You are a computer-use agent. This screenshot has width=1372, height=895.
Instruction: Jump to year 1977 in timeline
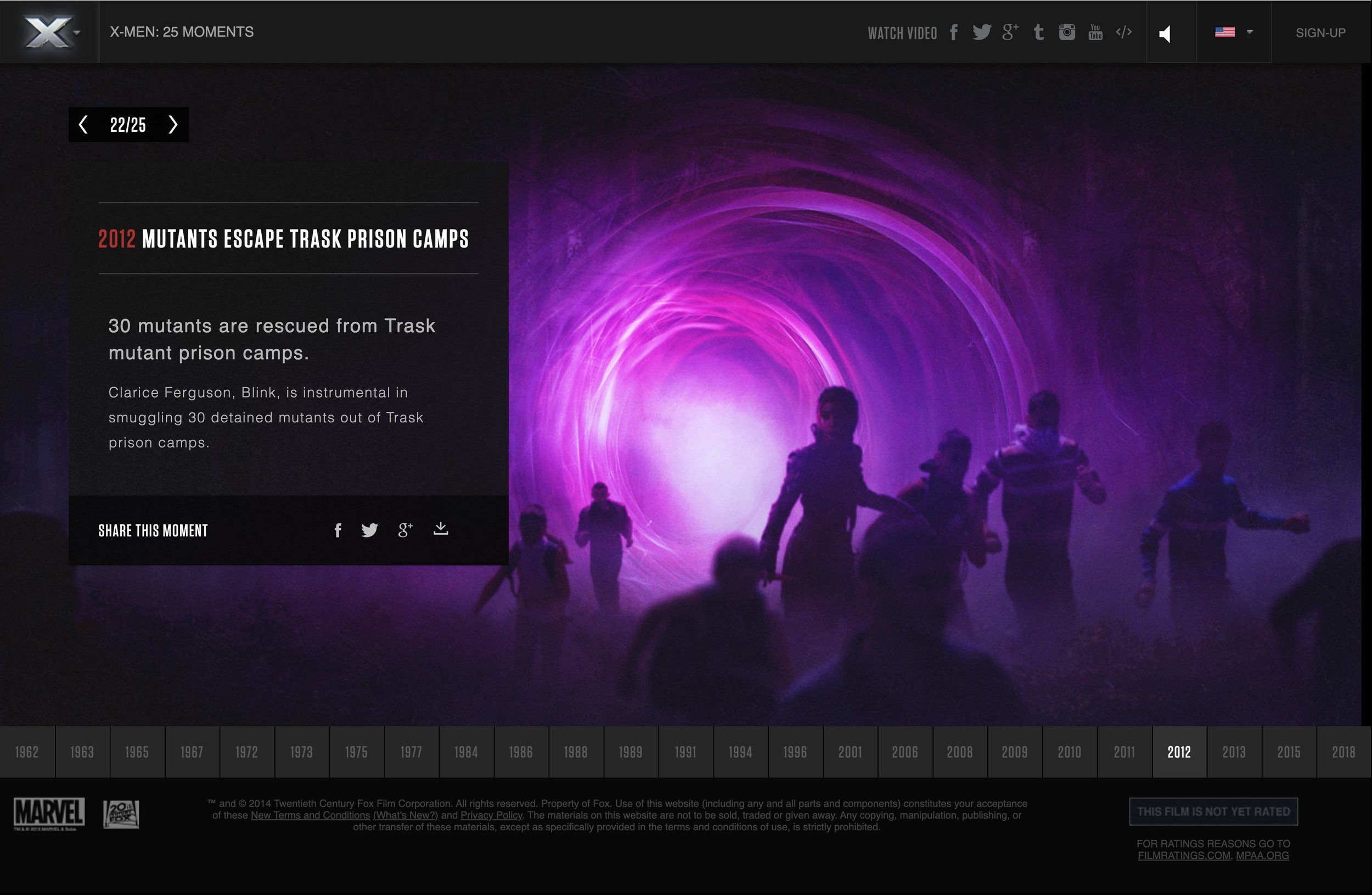click(x=411, y=752)
